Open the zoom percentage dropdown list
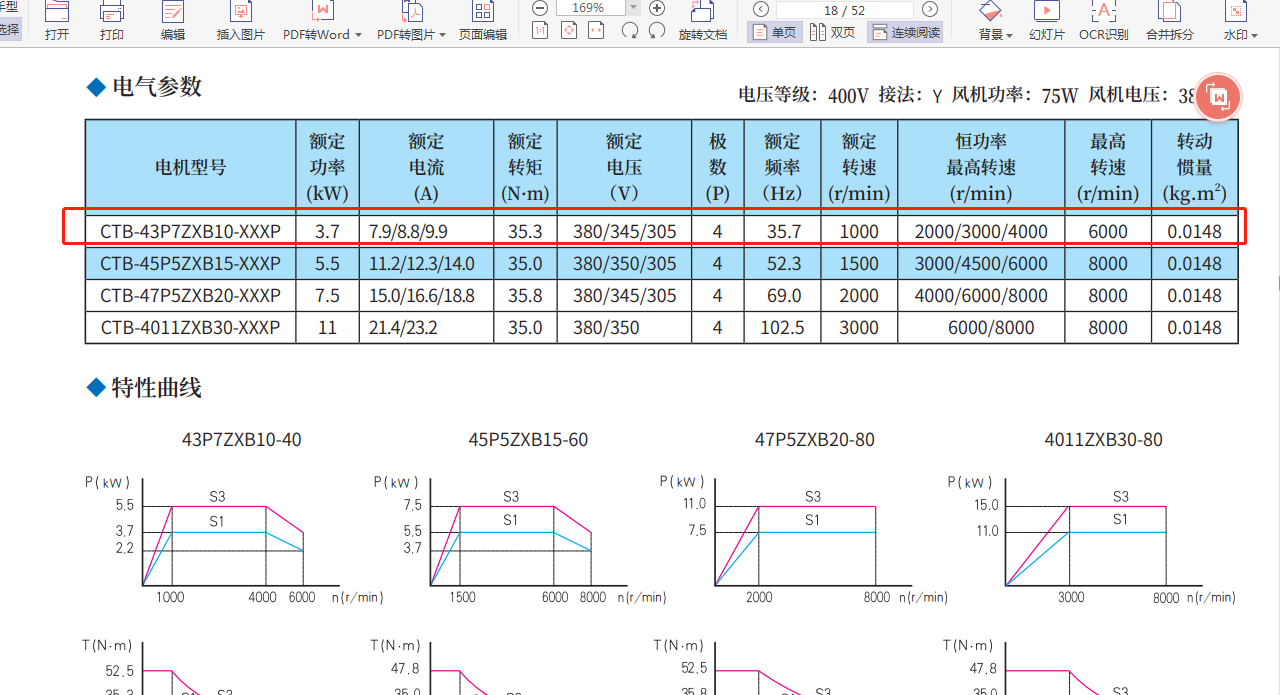This screenshot has height=695, width=1280. pyautogui.click(x=632, y=8)
